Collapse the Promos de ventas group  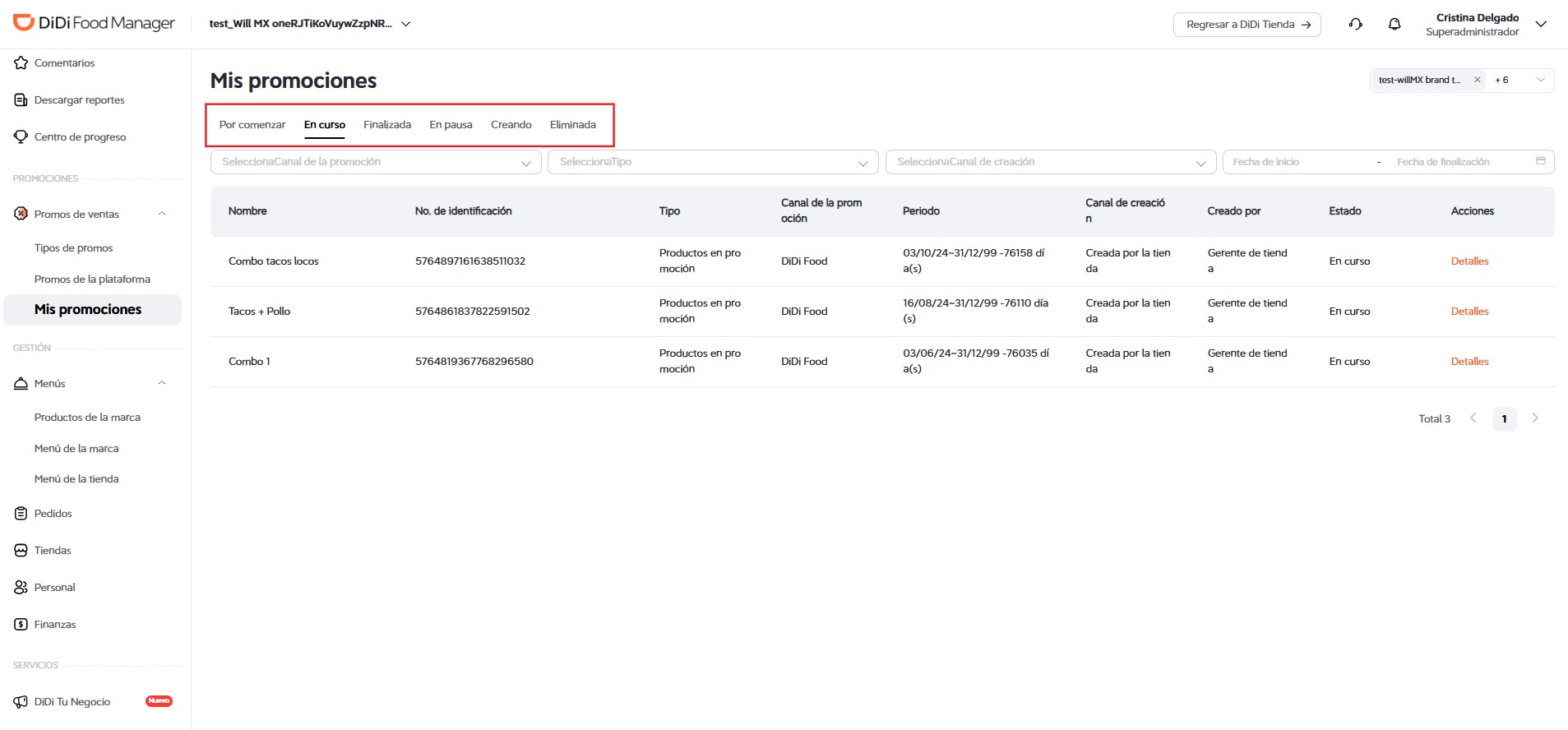point(162,214)
